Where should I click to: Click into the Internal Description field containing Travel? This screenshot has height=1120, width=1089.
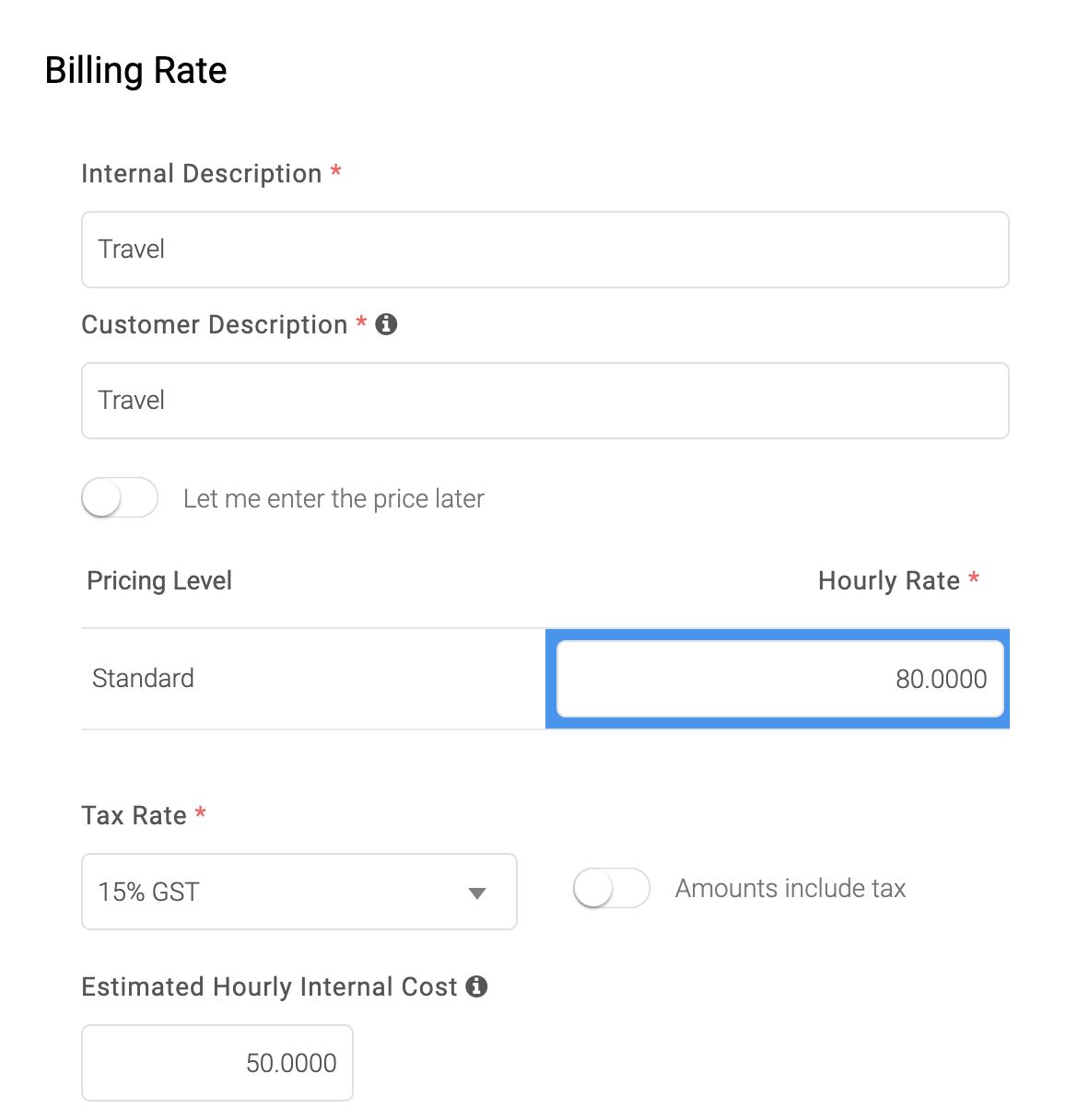(x=545, y=250)
